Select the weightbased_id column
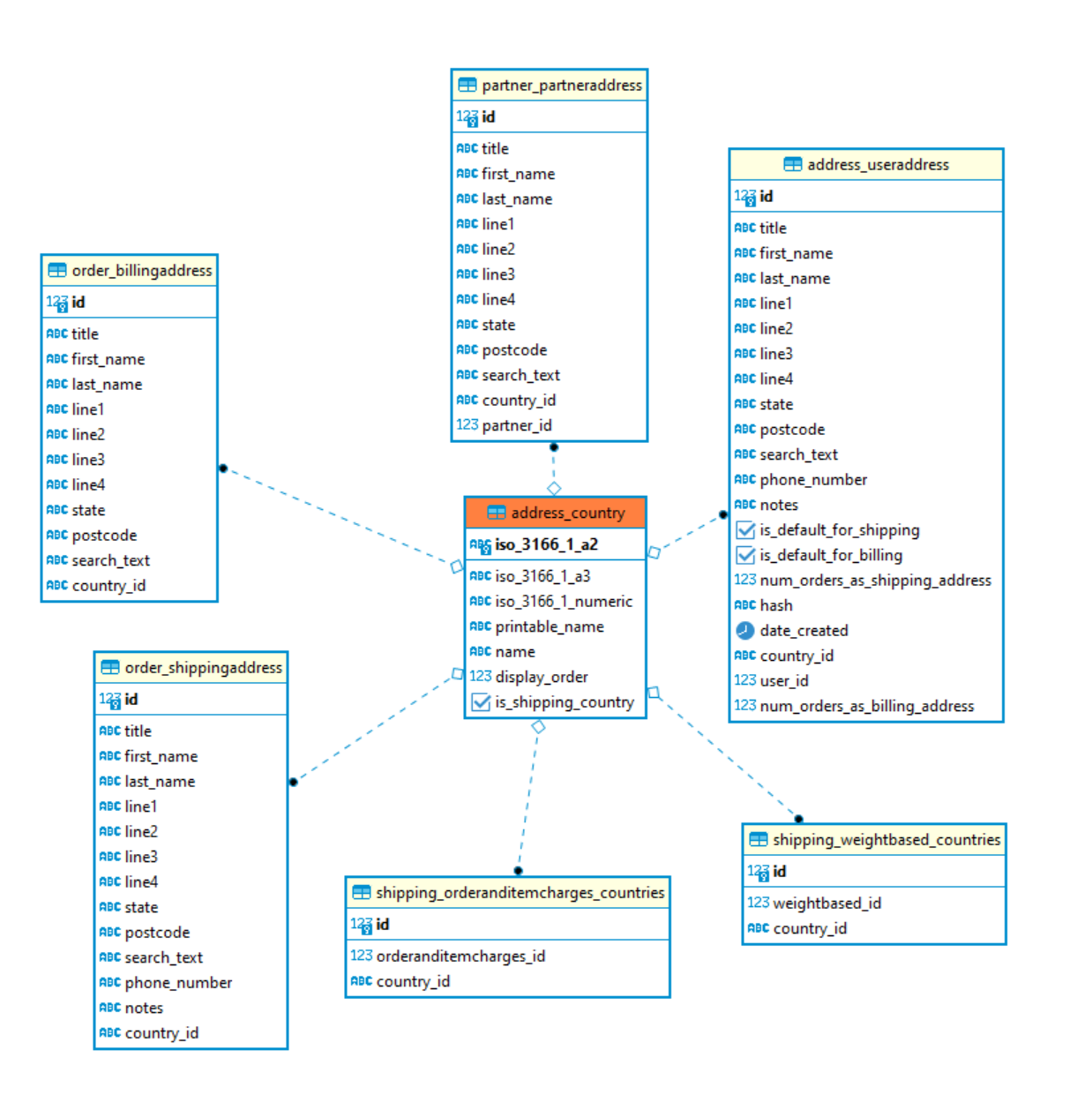 pos(826,903)
